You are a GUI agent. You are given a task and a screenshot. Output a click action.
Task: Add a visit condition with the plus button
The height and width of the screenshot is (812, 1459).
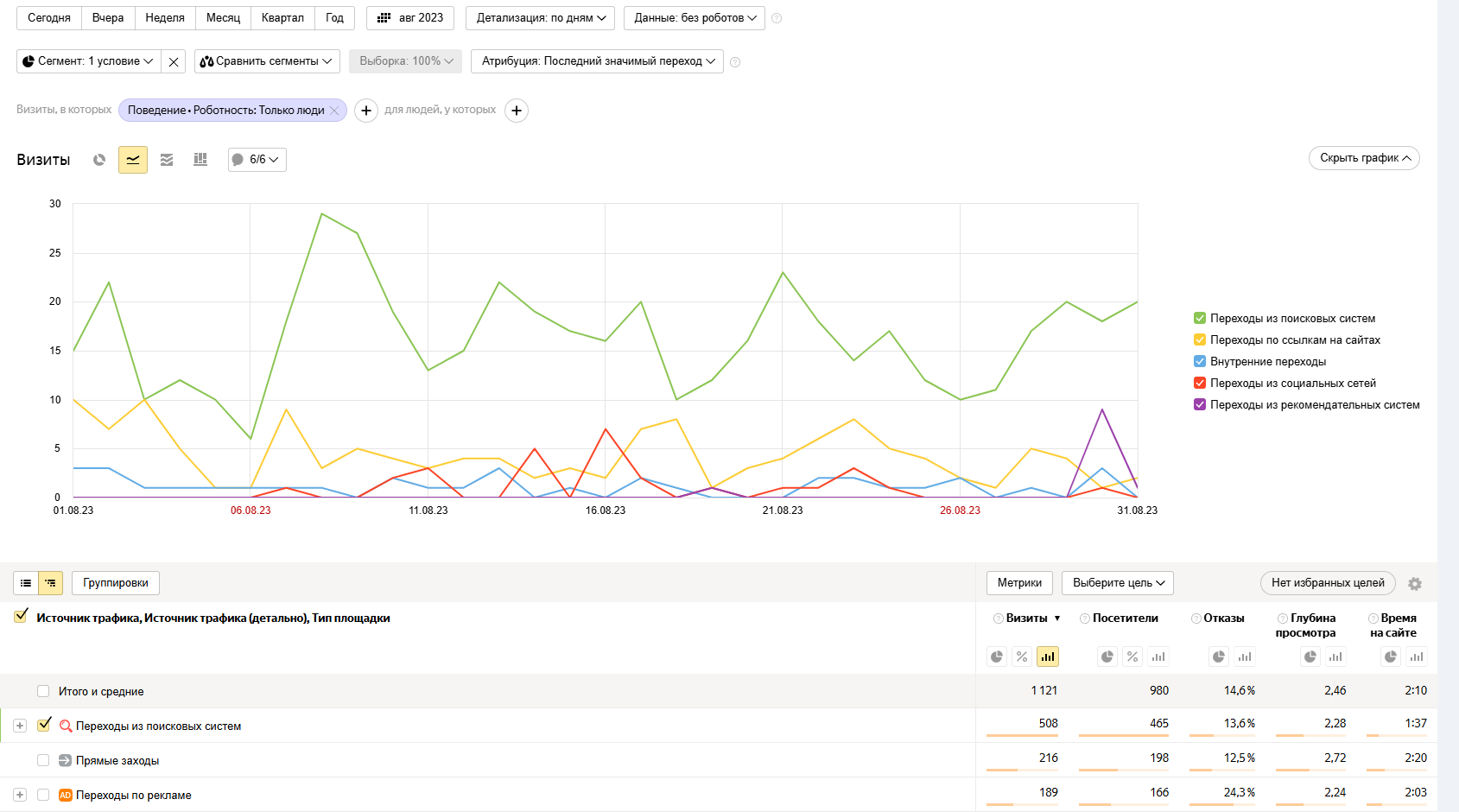click(366, 111)
